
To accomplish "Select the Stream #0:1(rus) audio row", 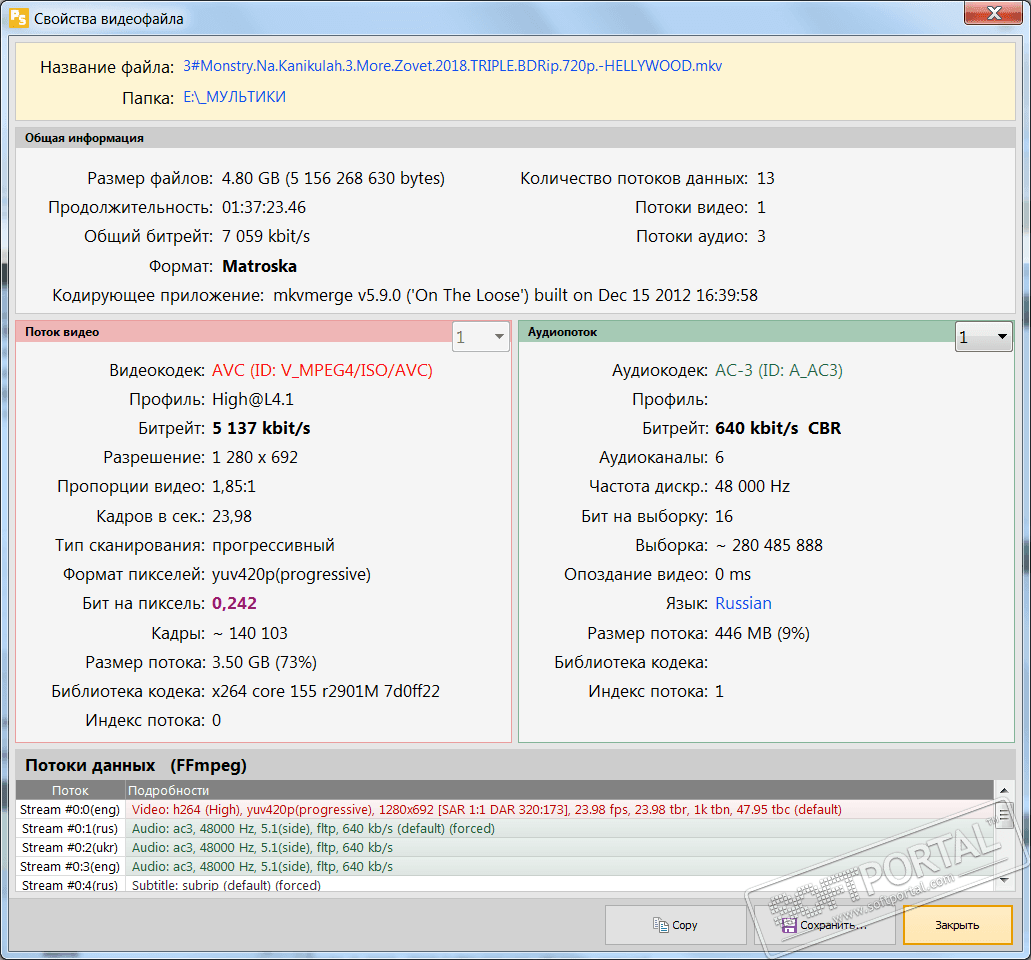I will coord(504,828).
